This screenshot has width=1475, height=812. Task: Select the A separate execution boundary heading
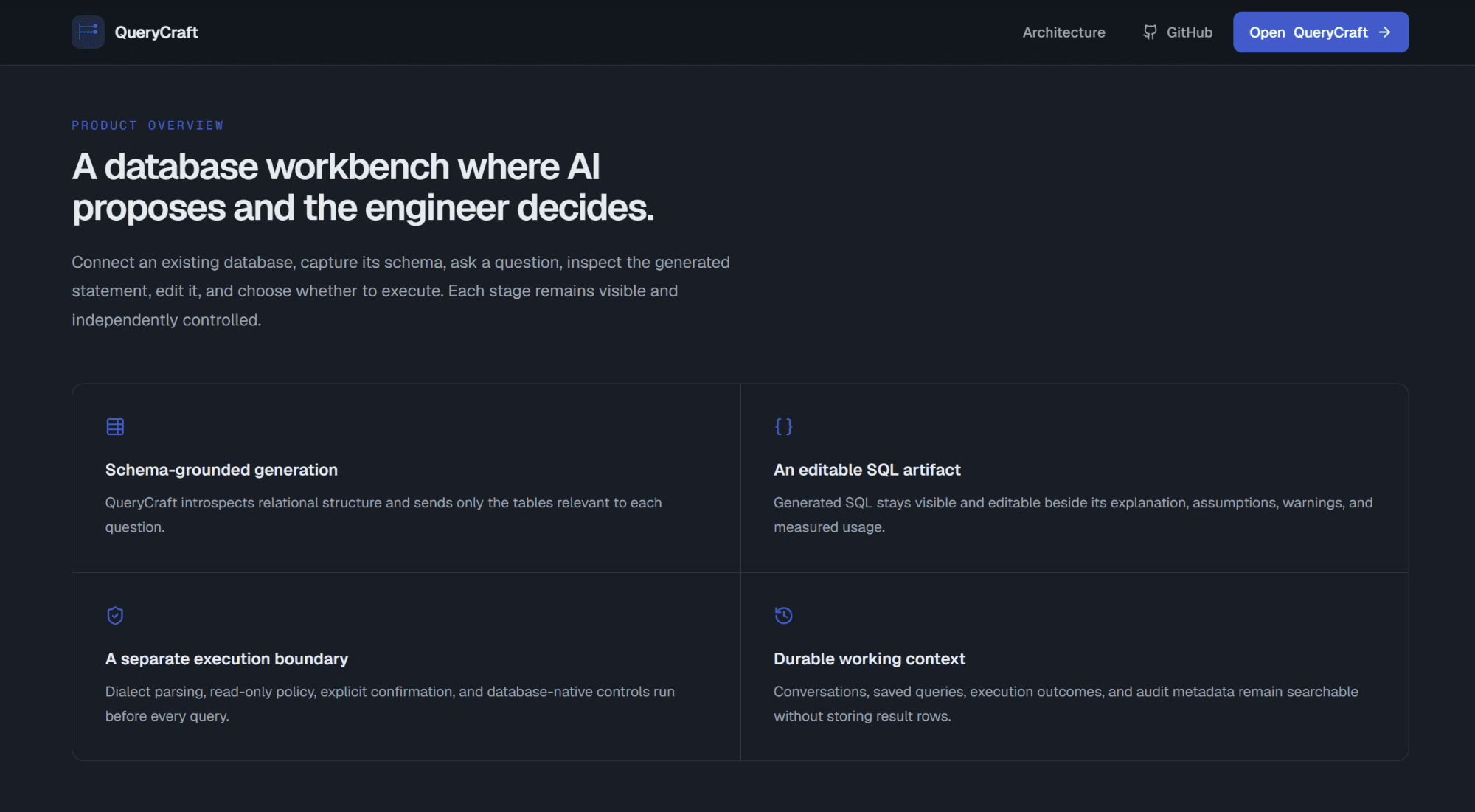226,659
